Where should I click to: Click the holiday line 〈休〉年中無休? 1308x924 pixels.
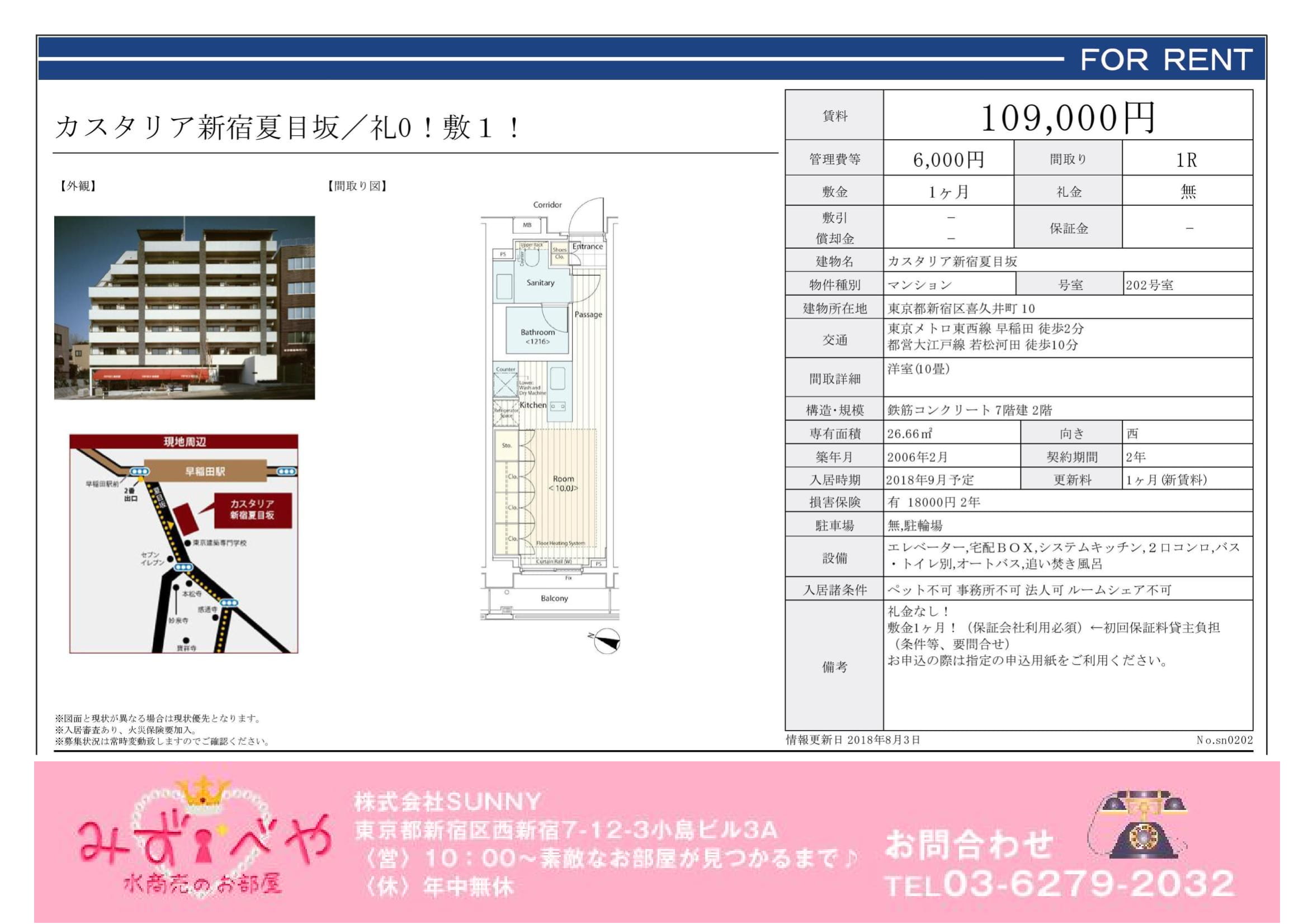pos(438,887)
